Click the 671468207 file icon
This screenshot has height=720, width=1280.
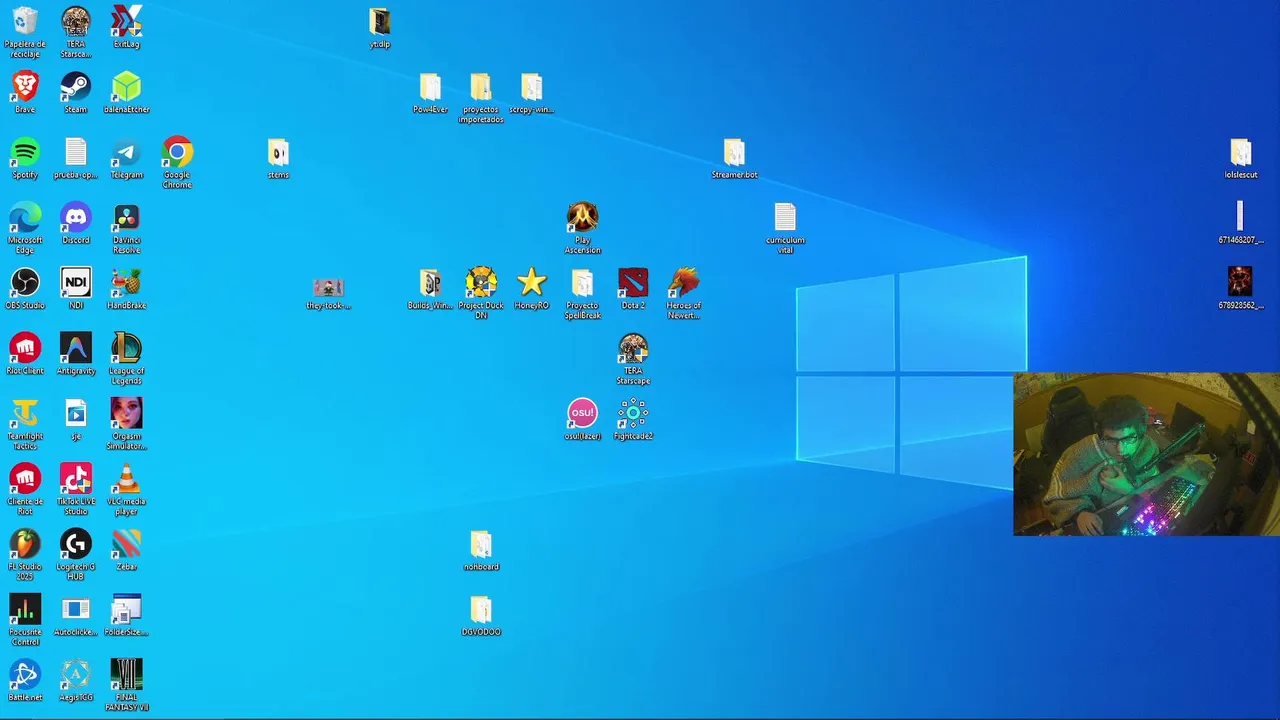1240,217
